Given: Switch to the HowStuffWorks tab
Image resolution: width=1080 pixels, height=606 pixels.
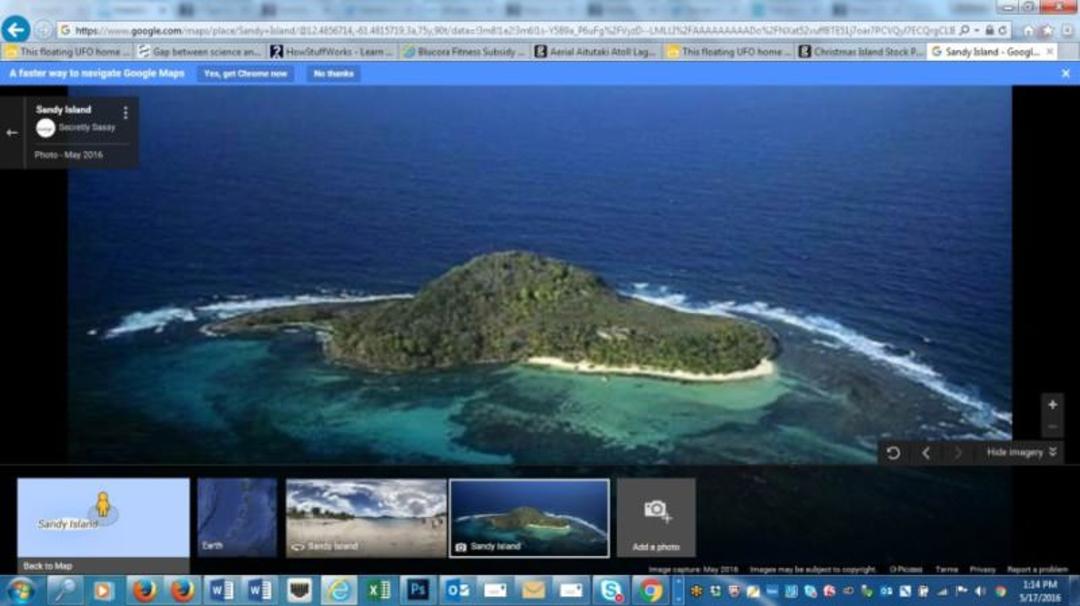Looking at the screenshot, I should 332,52.
